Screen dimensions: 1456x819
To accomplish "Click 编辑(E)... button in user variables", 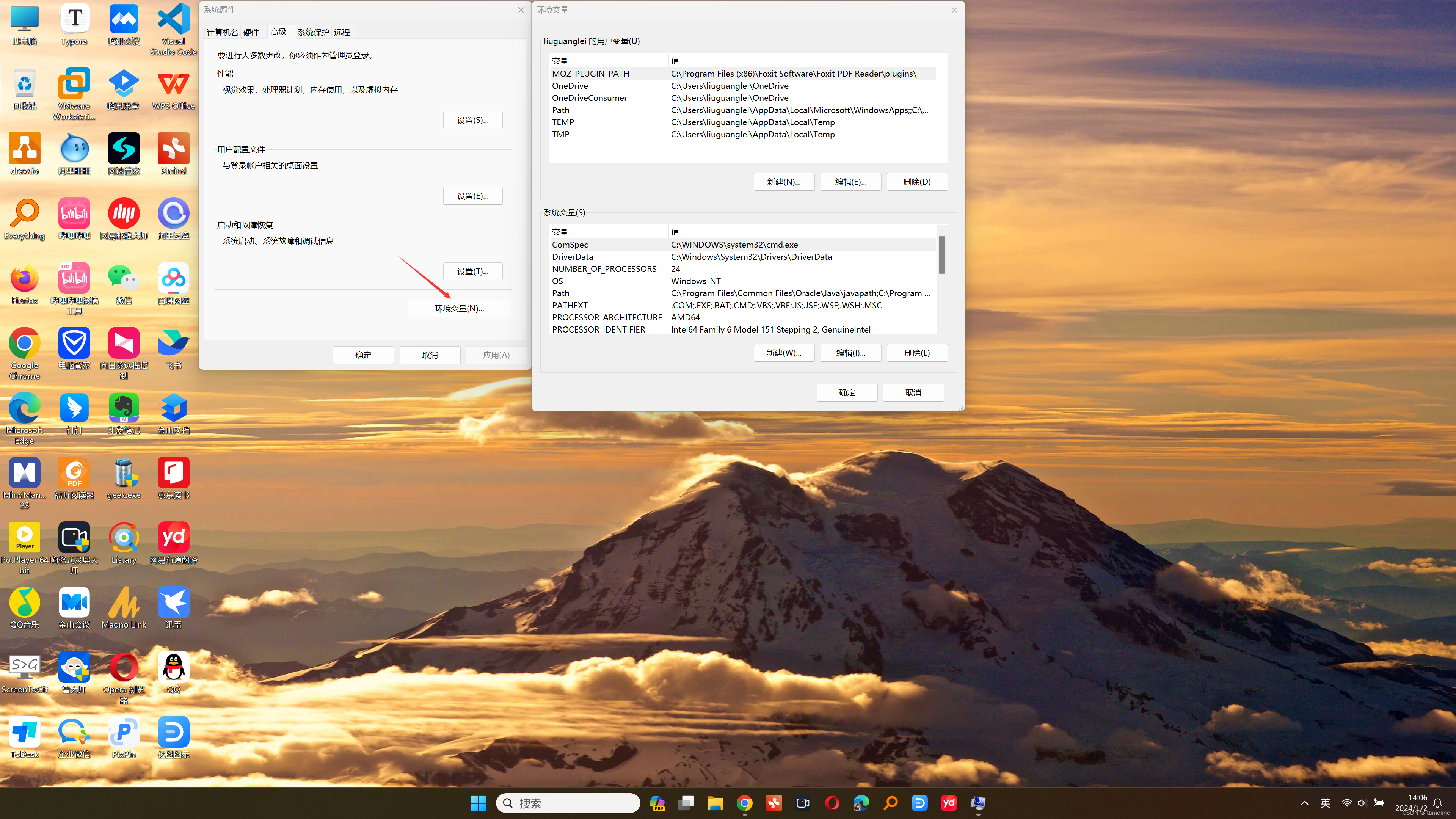I will pyautogui.click(x=851, y=181).
